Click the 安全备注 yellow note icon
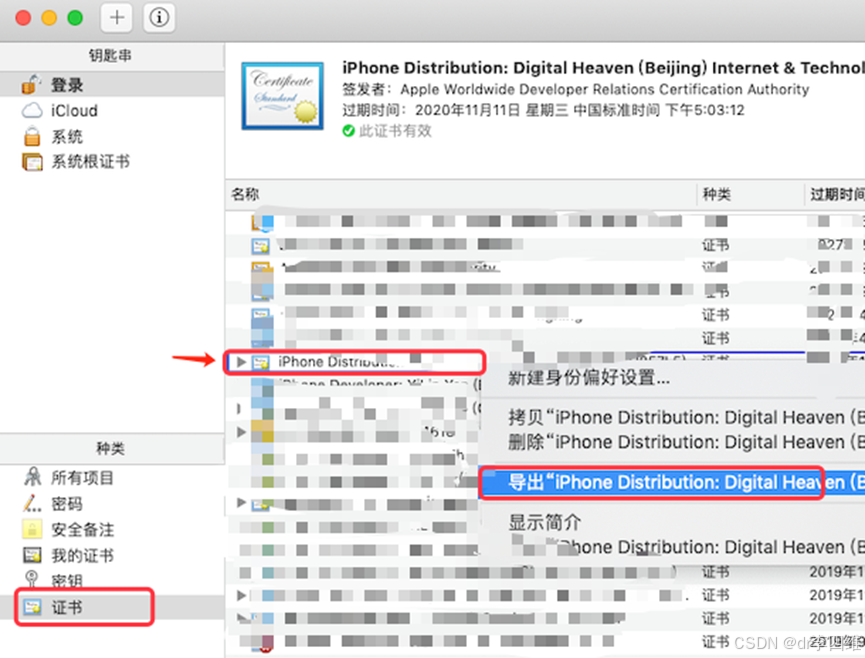The image size is (865, 658). 32,529
